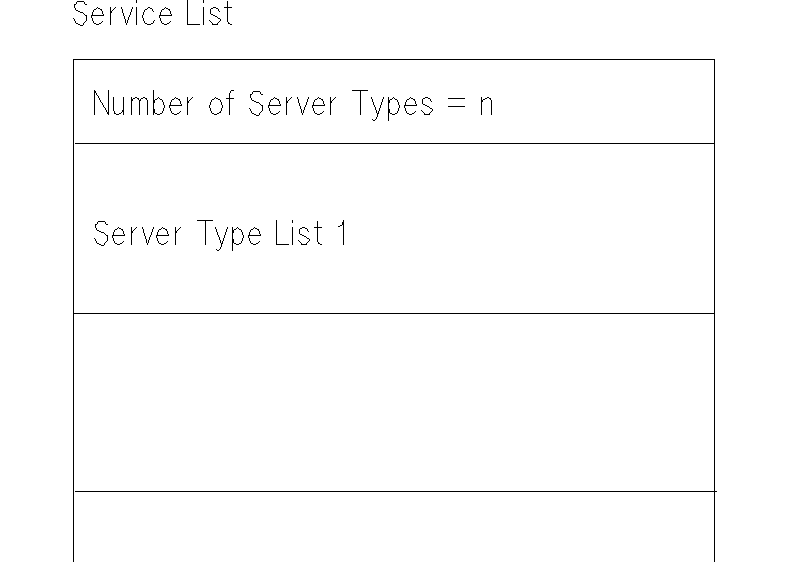
Task: Click the empty row below Server Type List 1
Action: point(394,402)
